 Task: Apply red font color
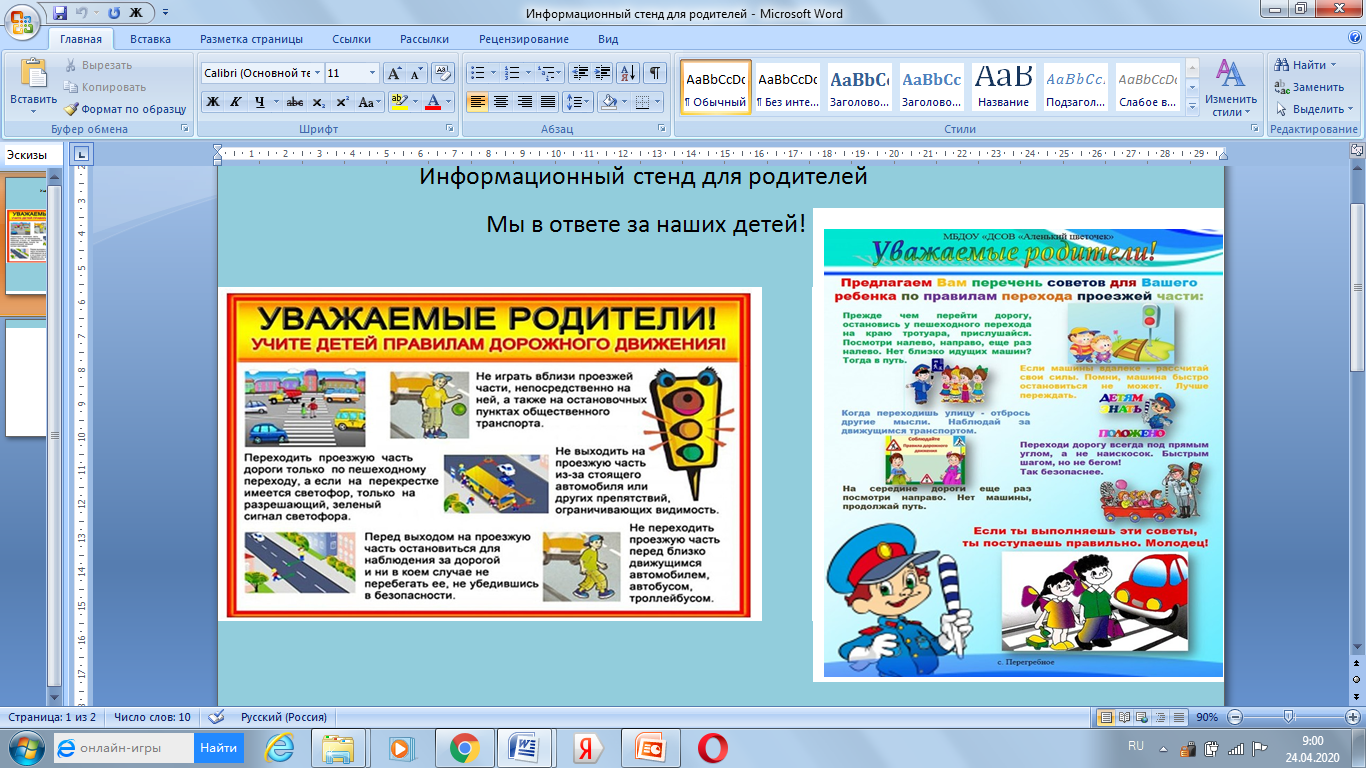point(432,102)
